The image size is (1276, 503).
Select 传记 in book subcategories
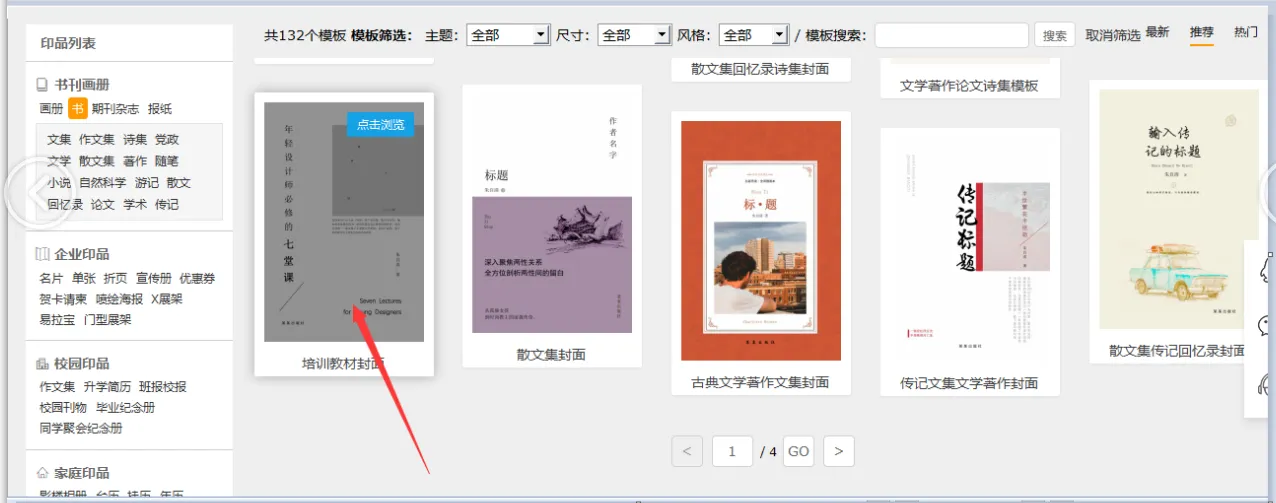(x=167, y=204)
